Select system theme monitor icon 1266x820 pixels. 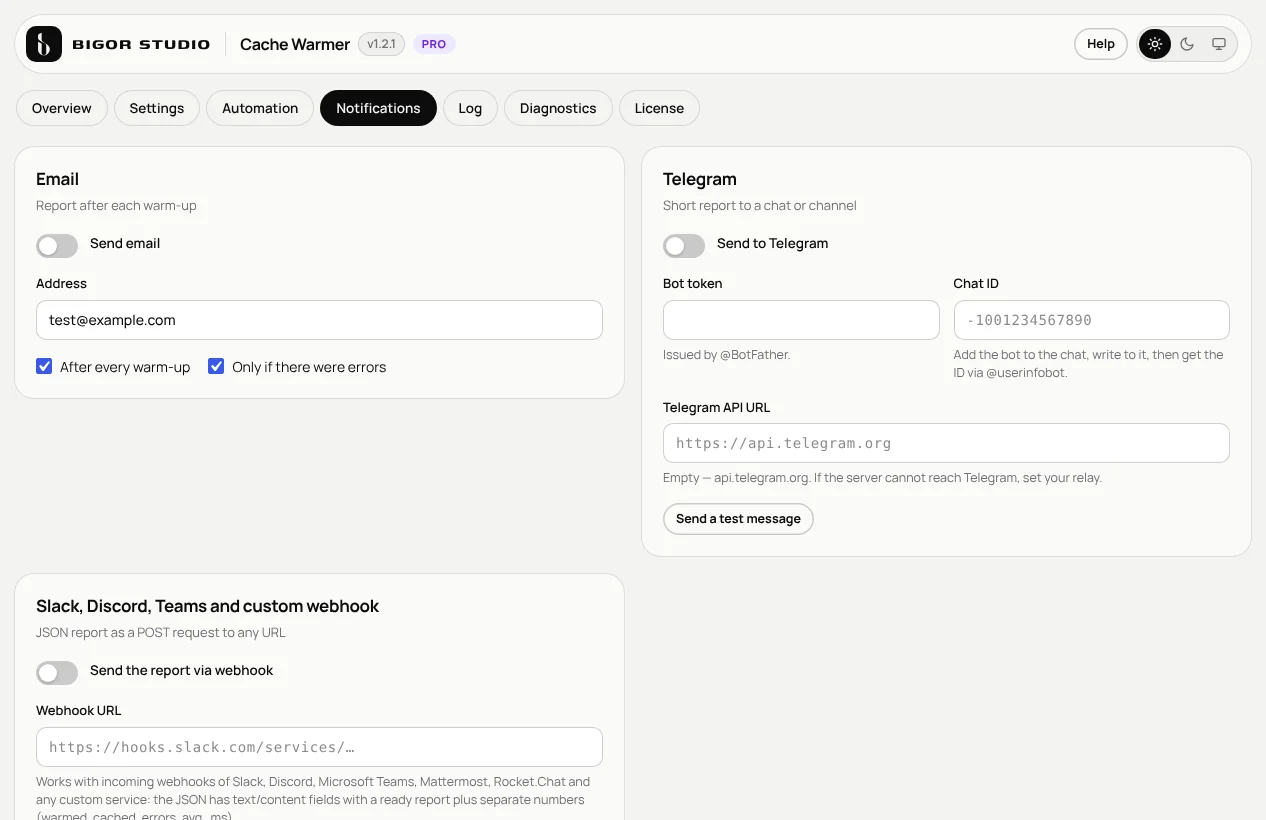pyautogui.click(x=1219, y=44)
